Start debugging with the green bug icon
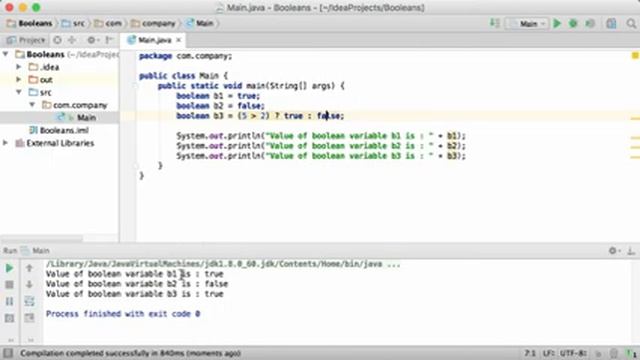Screen dimensions: 640x360 coord(573,23)
